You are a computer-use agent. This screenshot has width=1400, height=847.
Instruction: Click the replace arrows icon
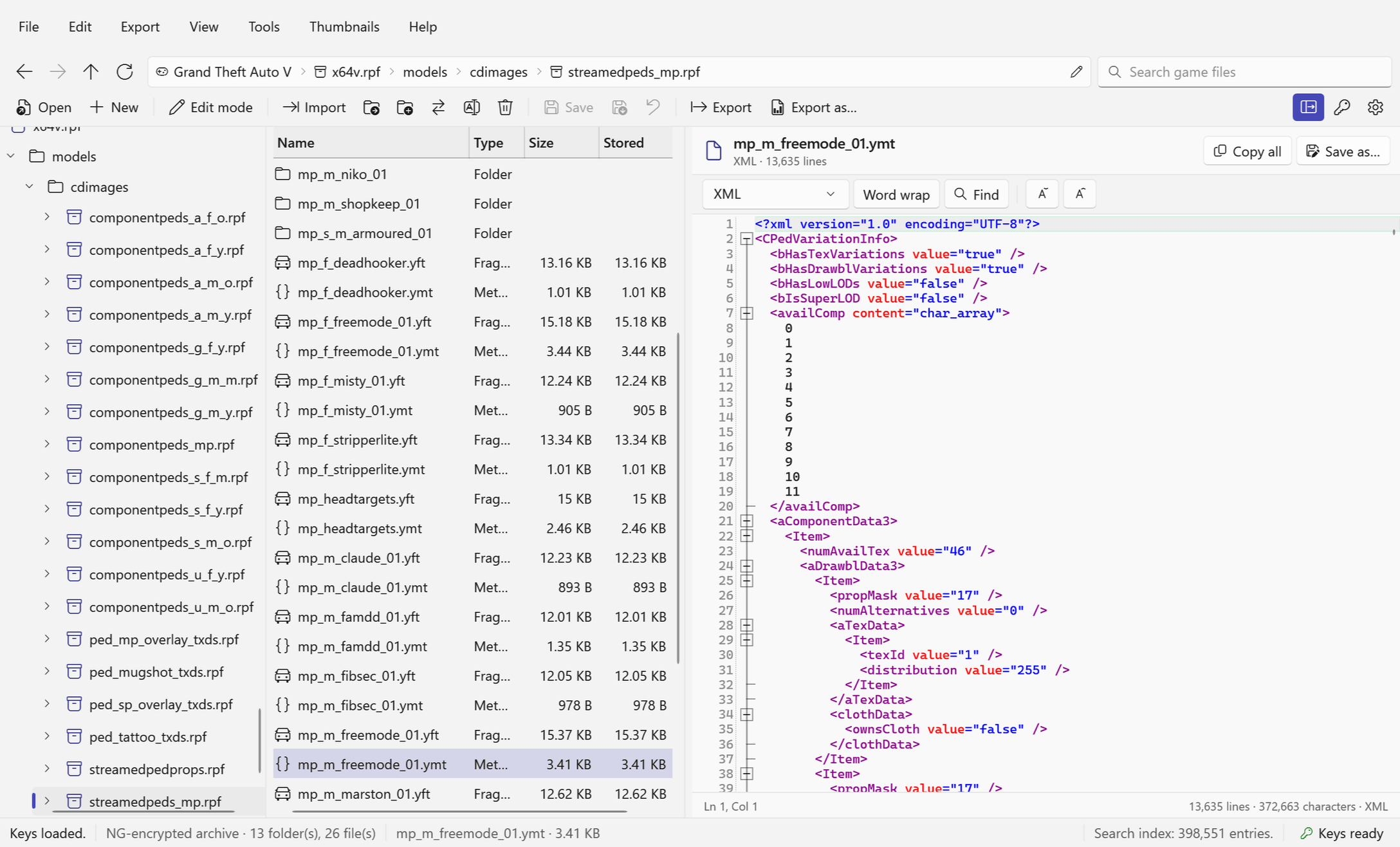pyautogui.click(x=438, y=107)
